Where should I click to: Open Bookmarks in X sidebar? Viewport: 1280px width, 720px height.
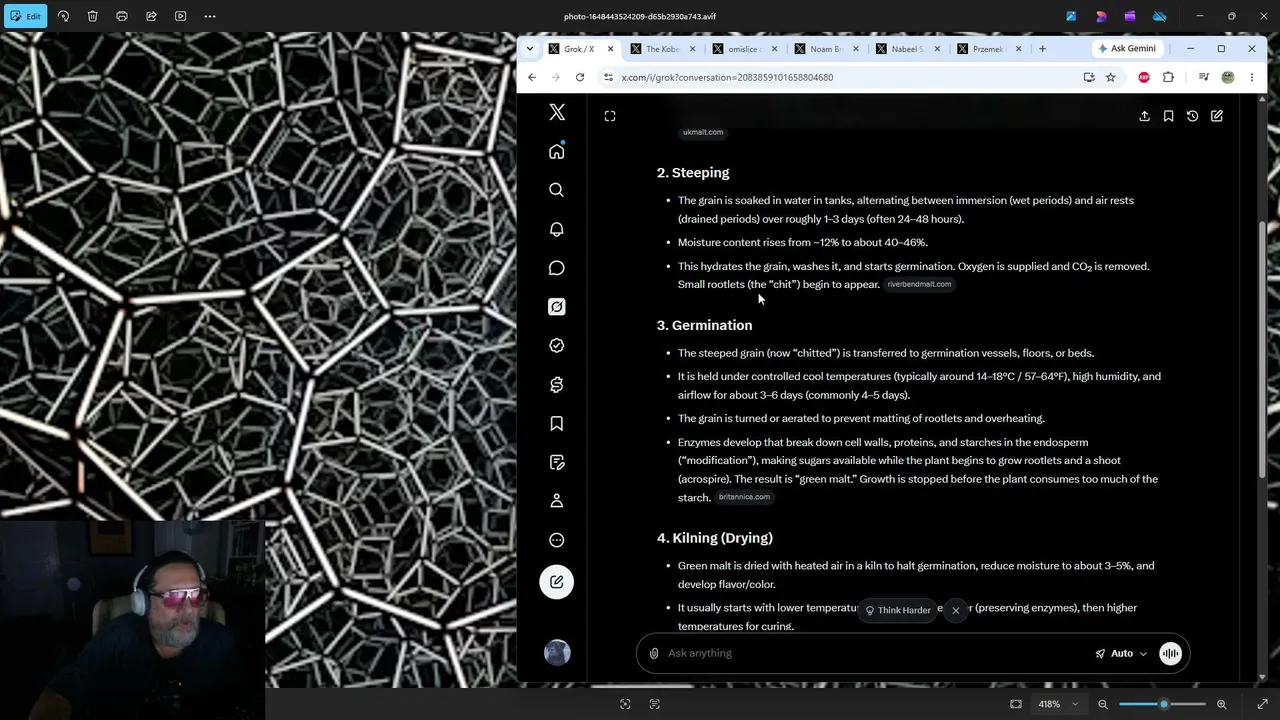(x=557, y=424)
